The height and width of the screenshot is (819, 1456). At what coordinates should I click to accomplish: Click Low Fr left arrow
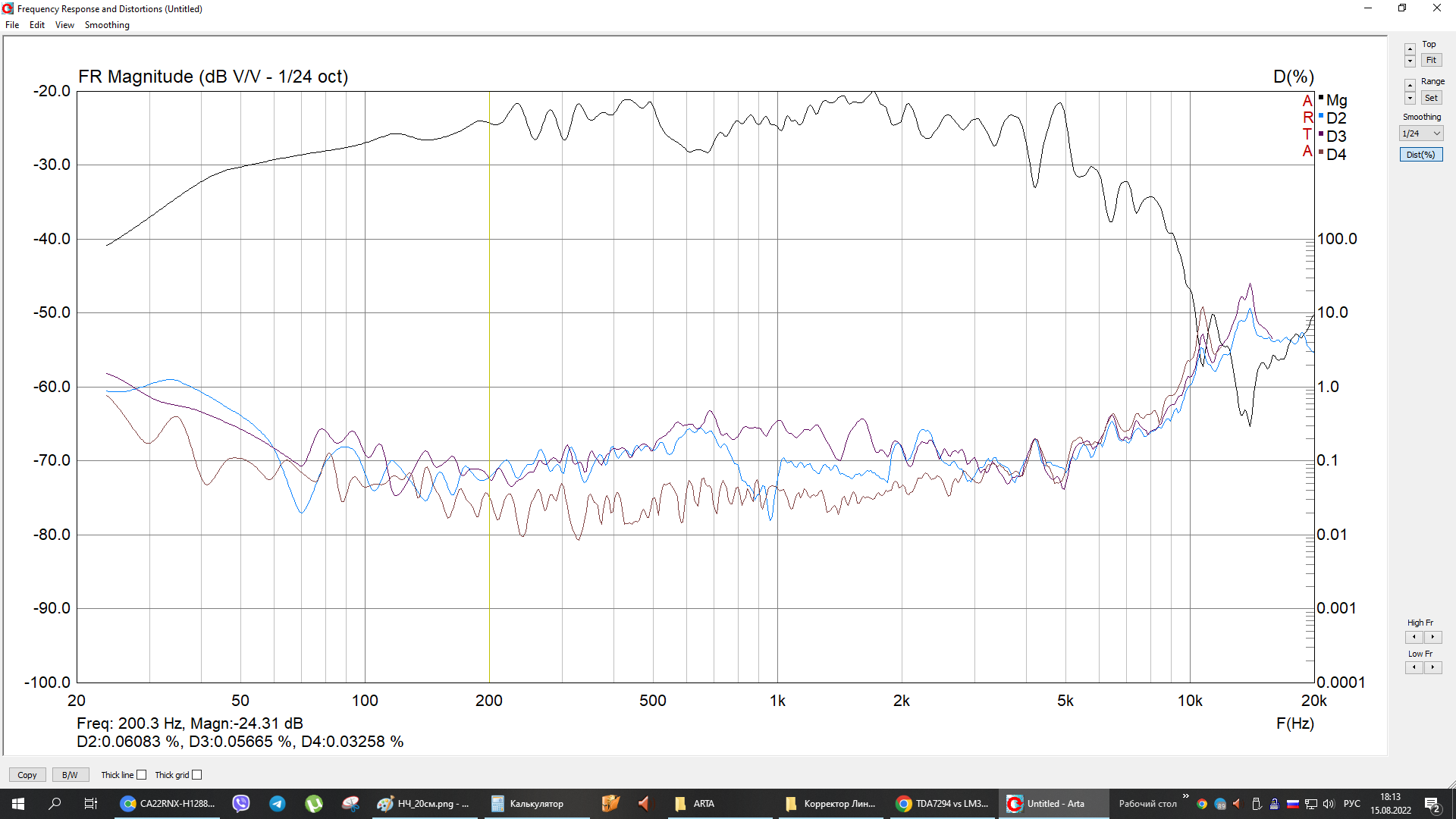[1414, 667]
